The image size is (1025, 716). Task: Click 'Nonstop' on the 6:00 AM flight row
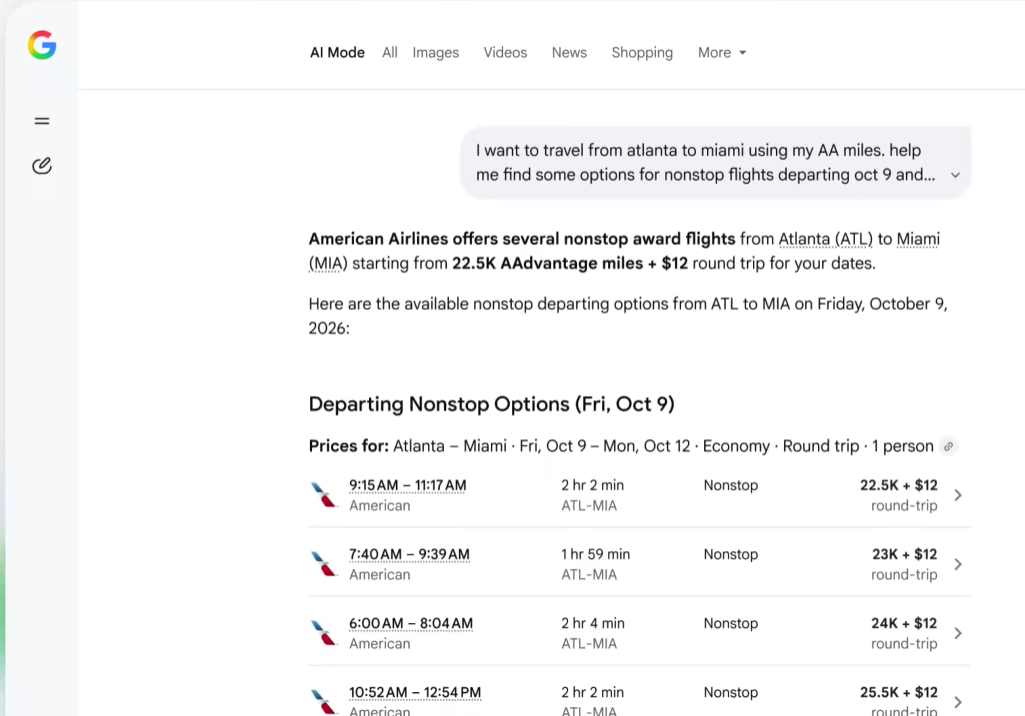[731, 623]
